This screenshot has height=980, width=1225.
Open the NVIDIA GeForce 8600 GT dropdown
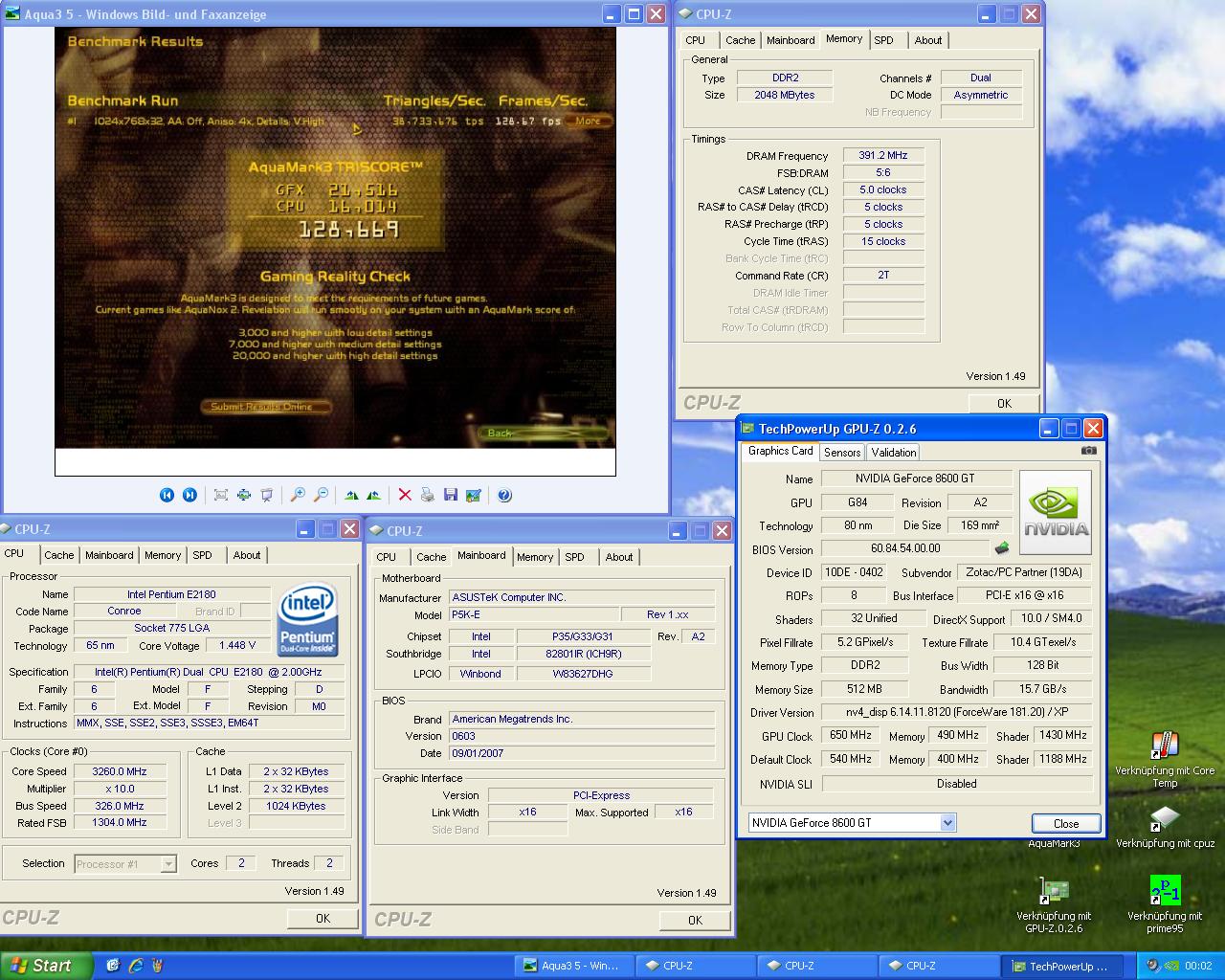(947, 822)
